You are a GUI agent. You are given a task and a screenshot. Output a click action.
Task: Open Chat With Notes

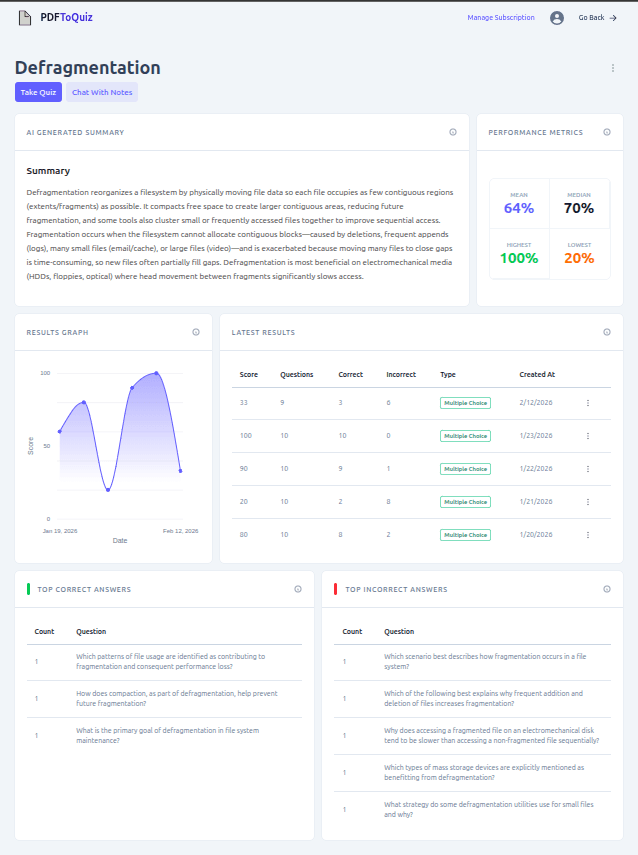point(102,92)
